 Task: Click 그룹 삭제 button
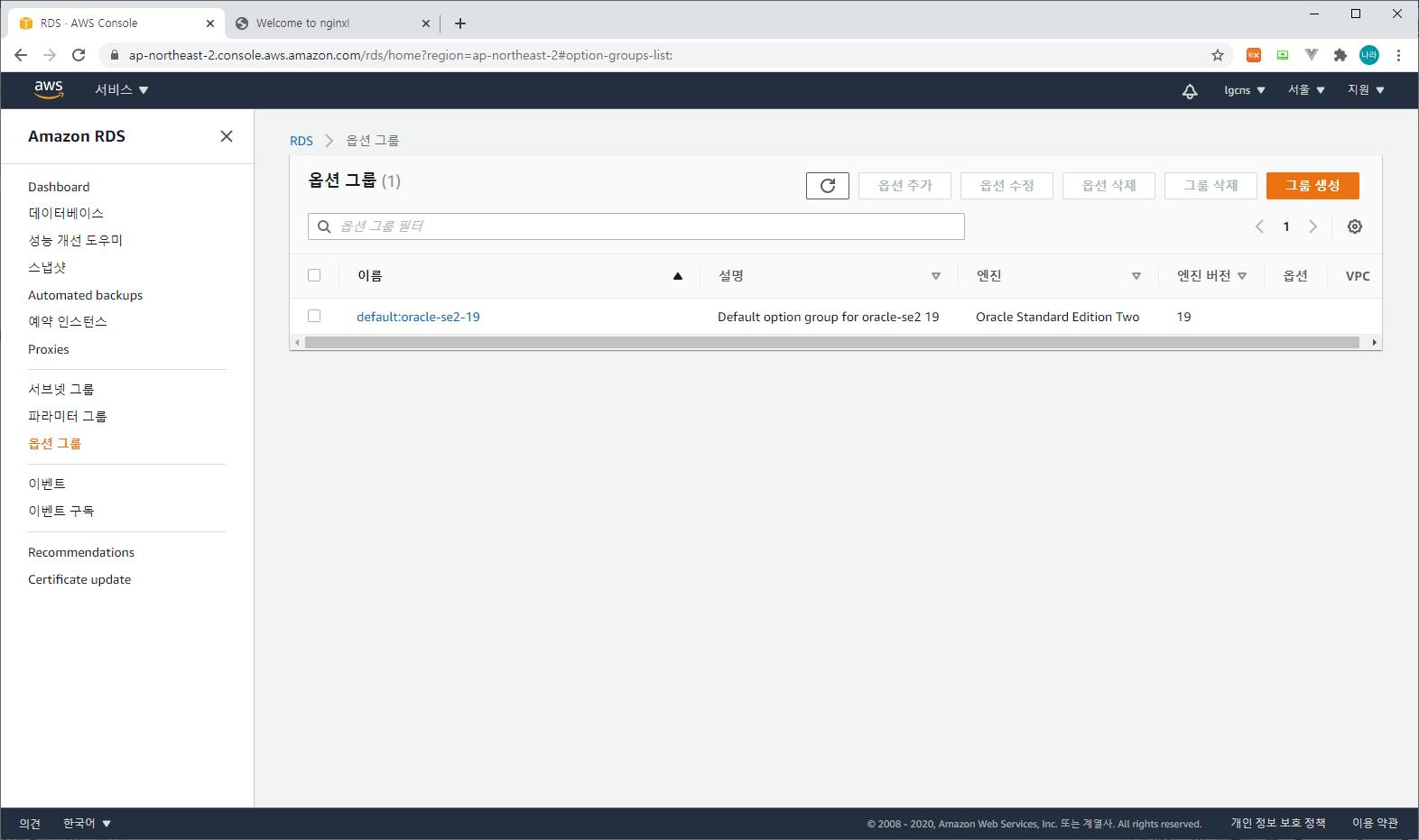click(1211, 186)
